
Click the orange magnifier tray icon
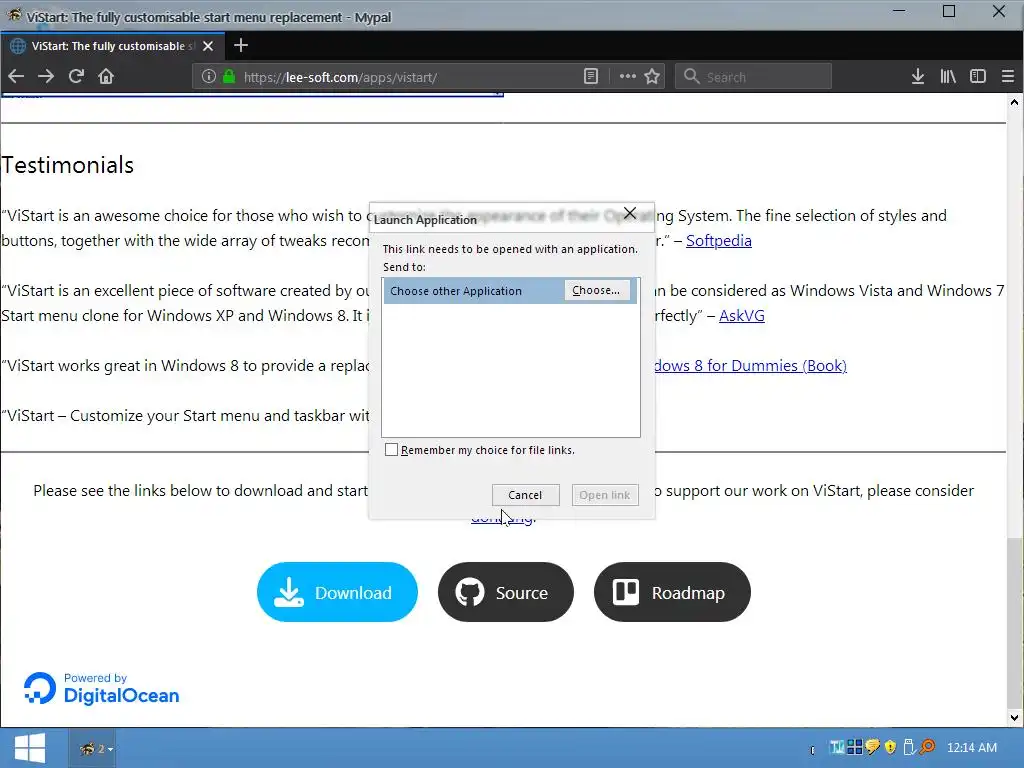coord(927,746)
